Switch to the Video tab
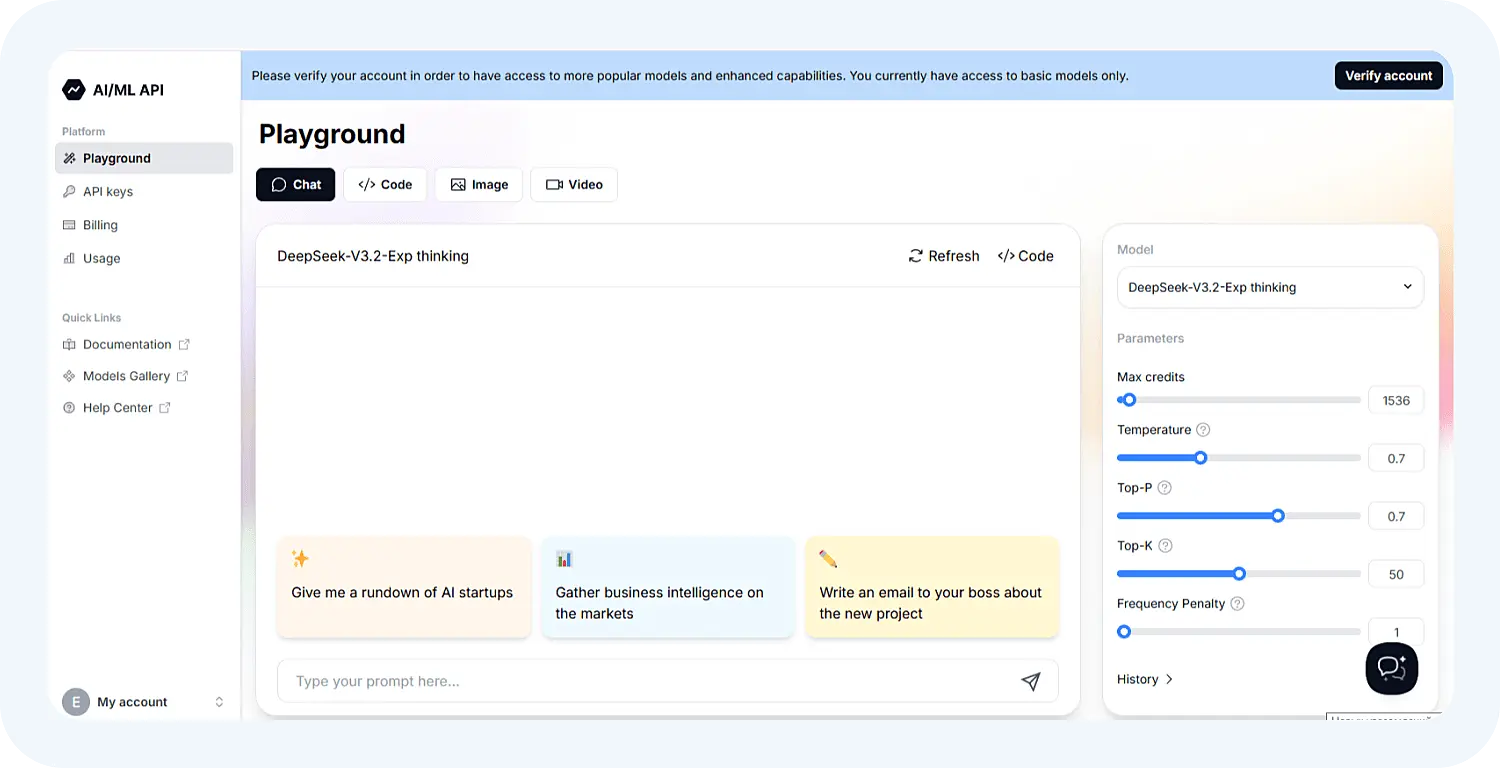This screenshot has width=1500, height=768. 573,185
